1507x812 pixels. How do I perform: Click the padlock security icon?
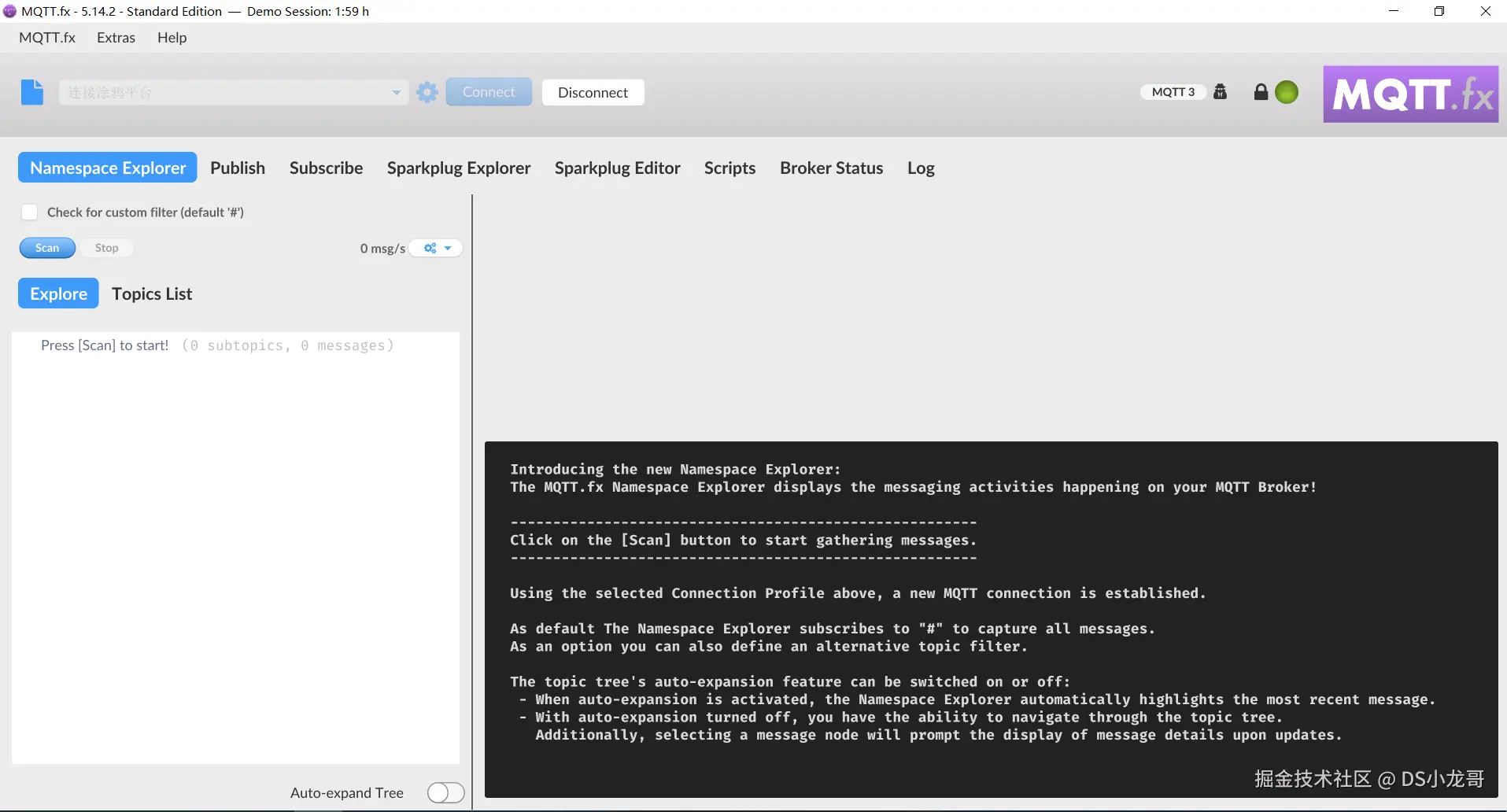point(1261,92)
